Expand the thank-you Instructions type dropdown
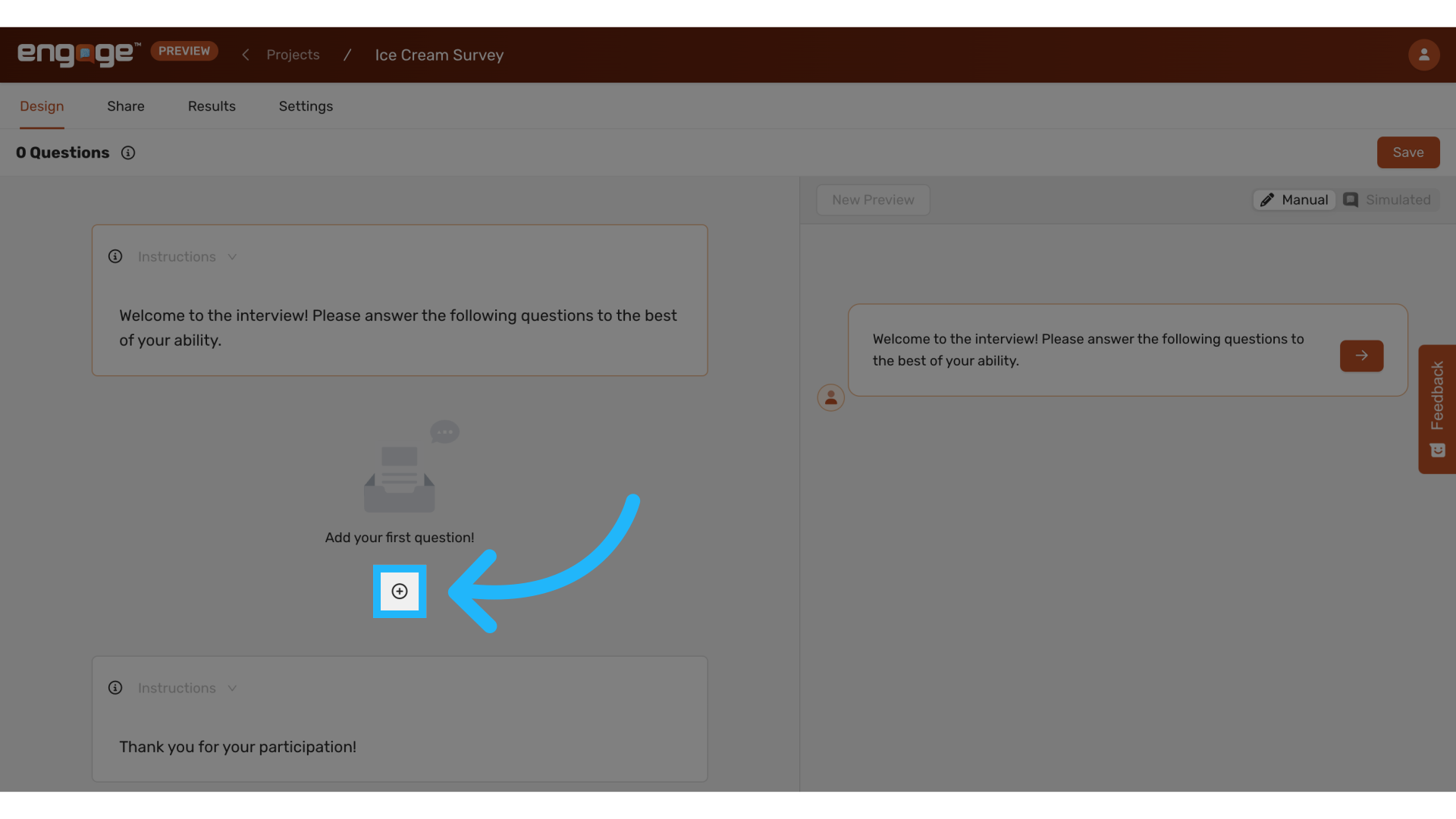The image size is (1456, 819). point(187,689)
